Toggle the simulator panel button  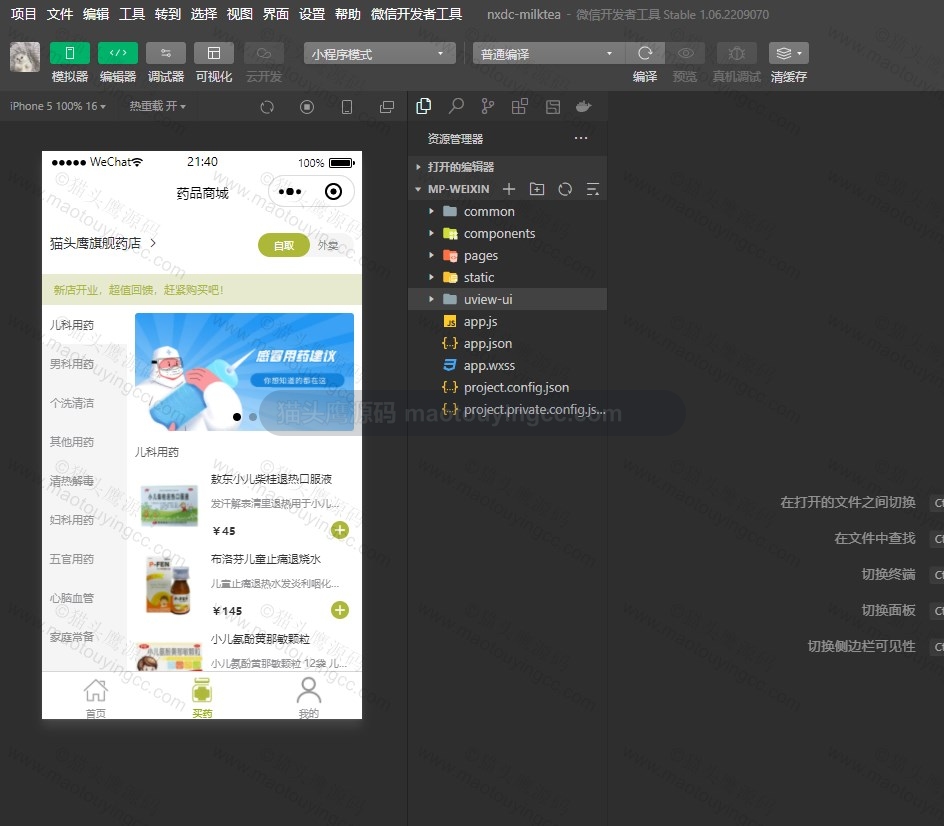tap(70, 53)
